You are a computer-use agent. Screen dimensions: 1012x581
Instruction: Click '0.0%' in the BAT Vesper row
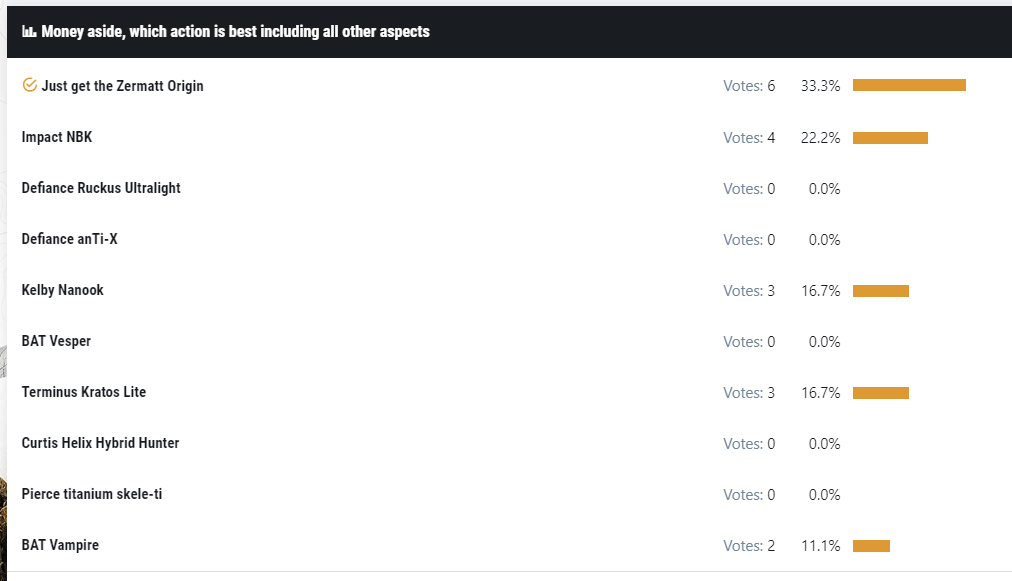[824, 341]
